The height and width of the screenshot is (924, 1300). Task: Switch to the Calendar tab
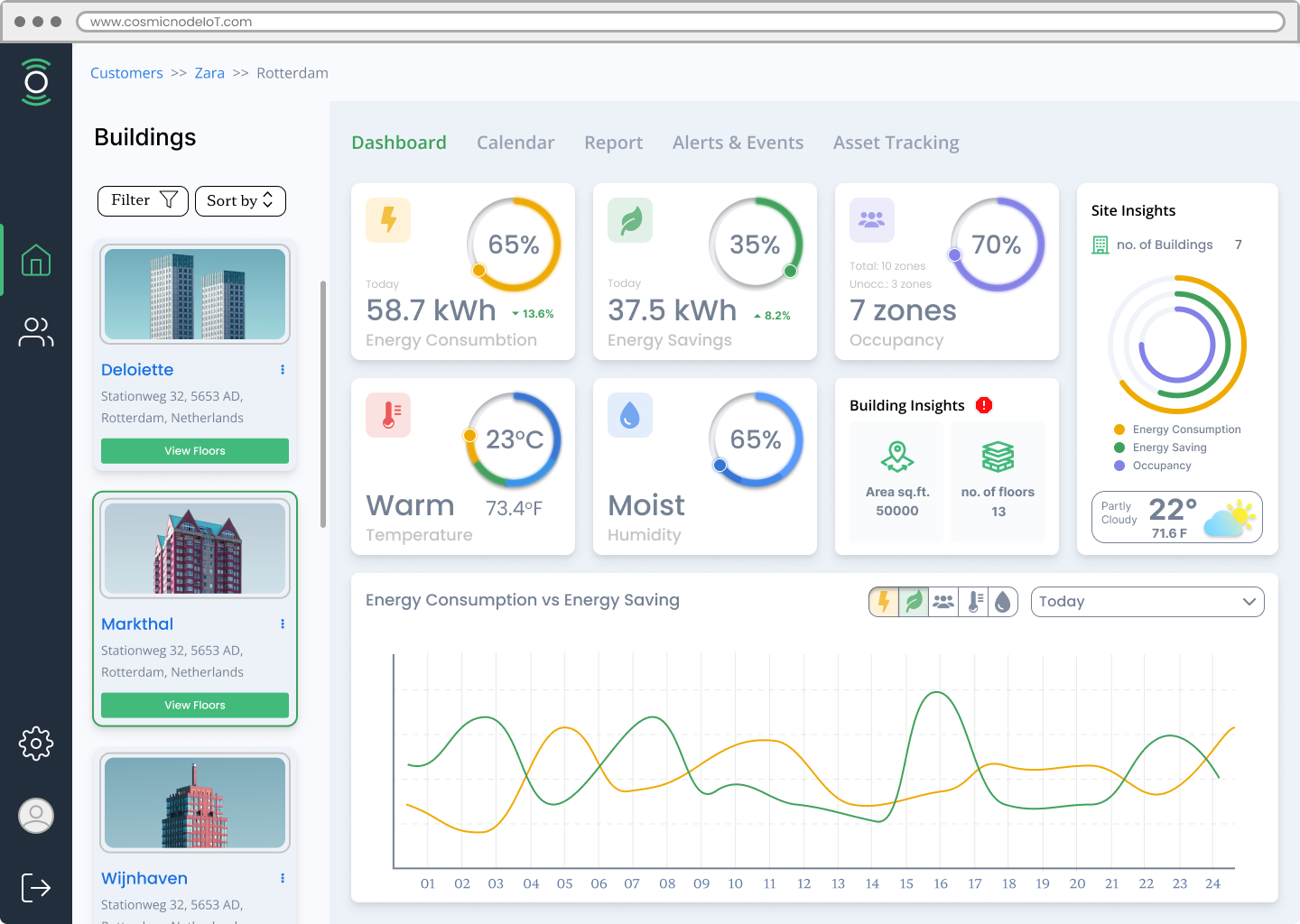tap(515, 143)
